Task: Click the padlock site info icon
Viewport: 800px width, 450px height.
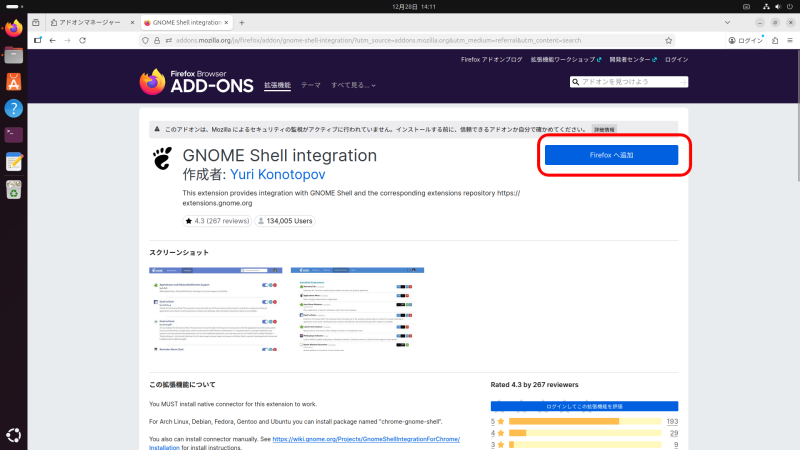Action: [157, 40]
